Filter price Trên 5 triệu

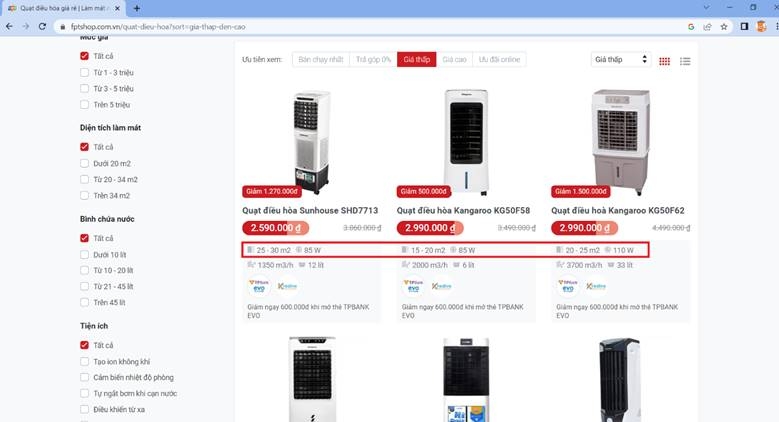[x=84, y=104]
